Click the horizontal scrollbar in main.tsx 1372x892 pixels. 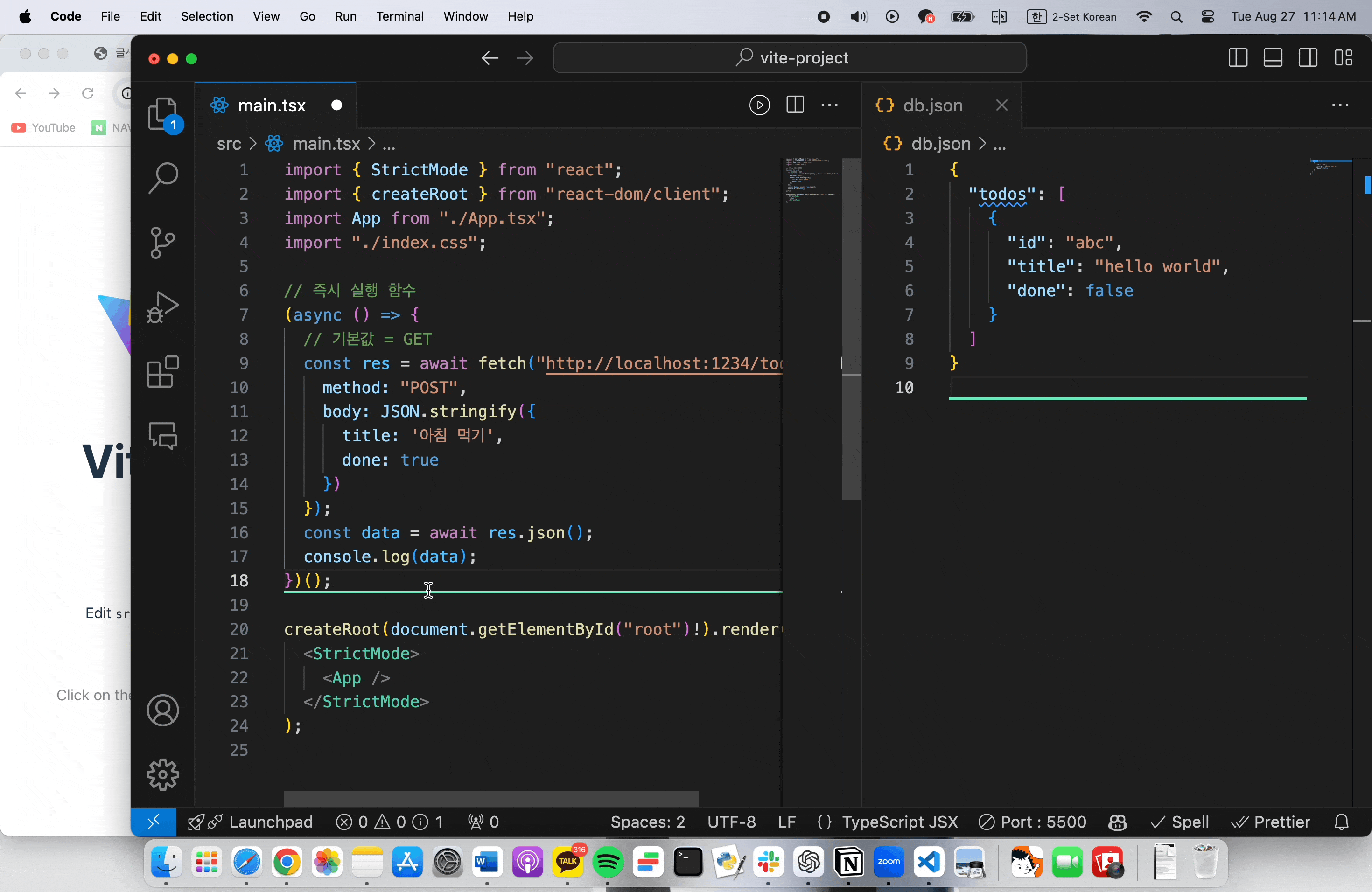[x=491, y=798]
